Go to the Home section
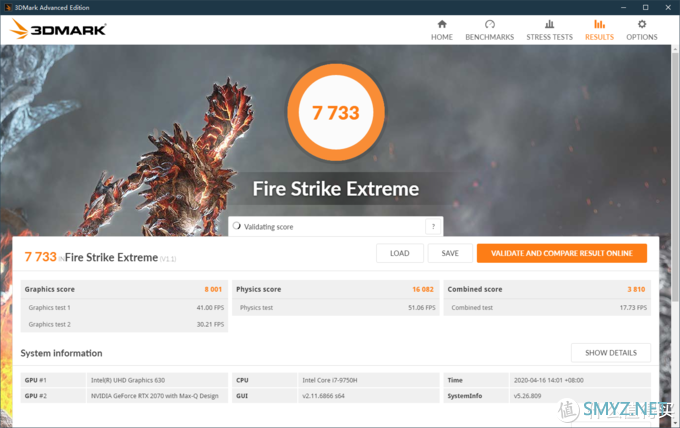Image resolution: width=680 pixels, height=428 pixels. pos(442,29)
